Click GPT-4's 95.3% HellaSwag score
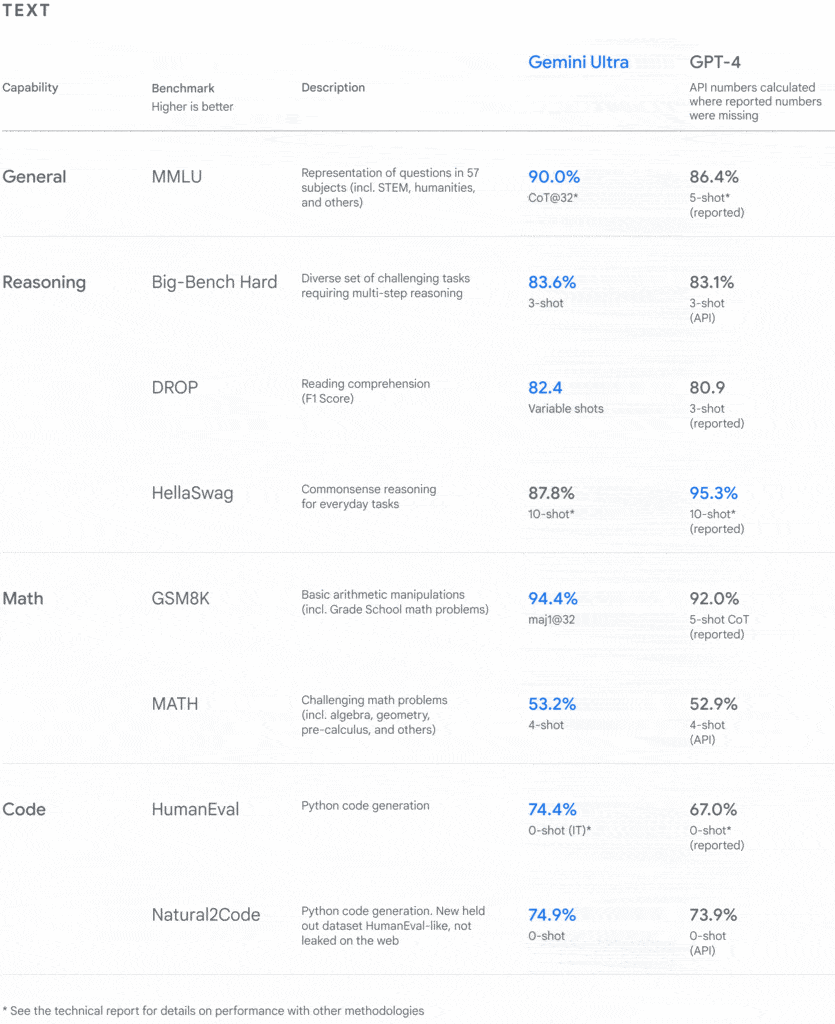Viewport: 835px width, 1024px height. click(714, 493)
